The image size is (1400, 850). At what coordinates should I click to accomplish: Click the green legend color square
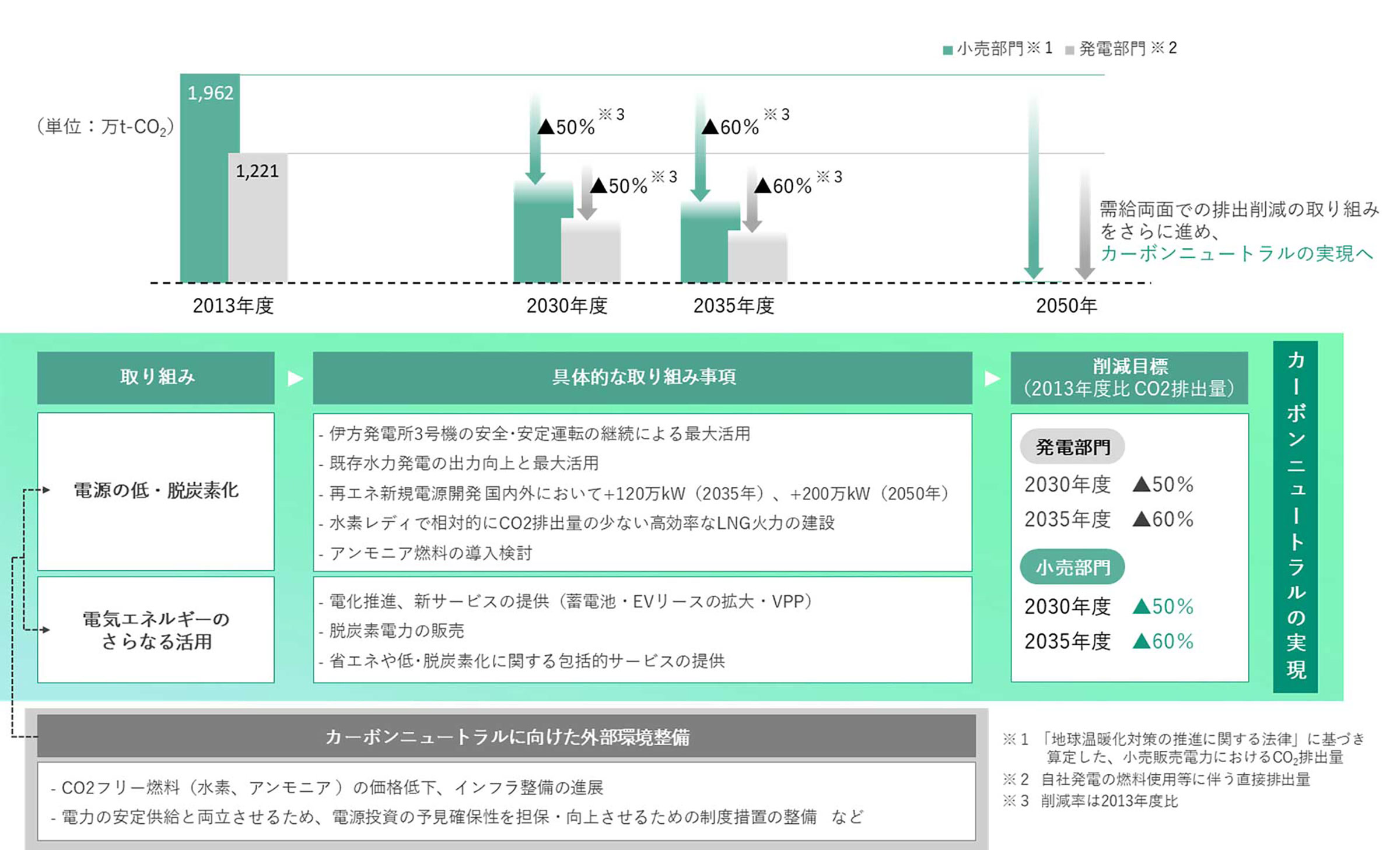[x=947, y=50]
